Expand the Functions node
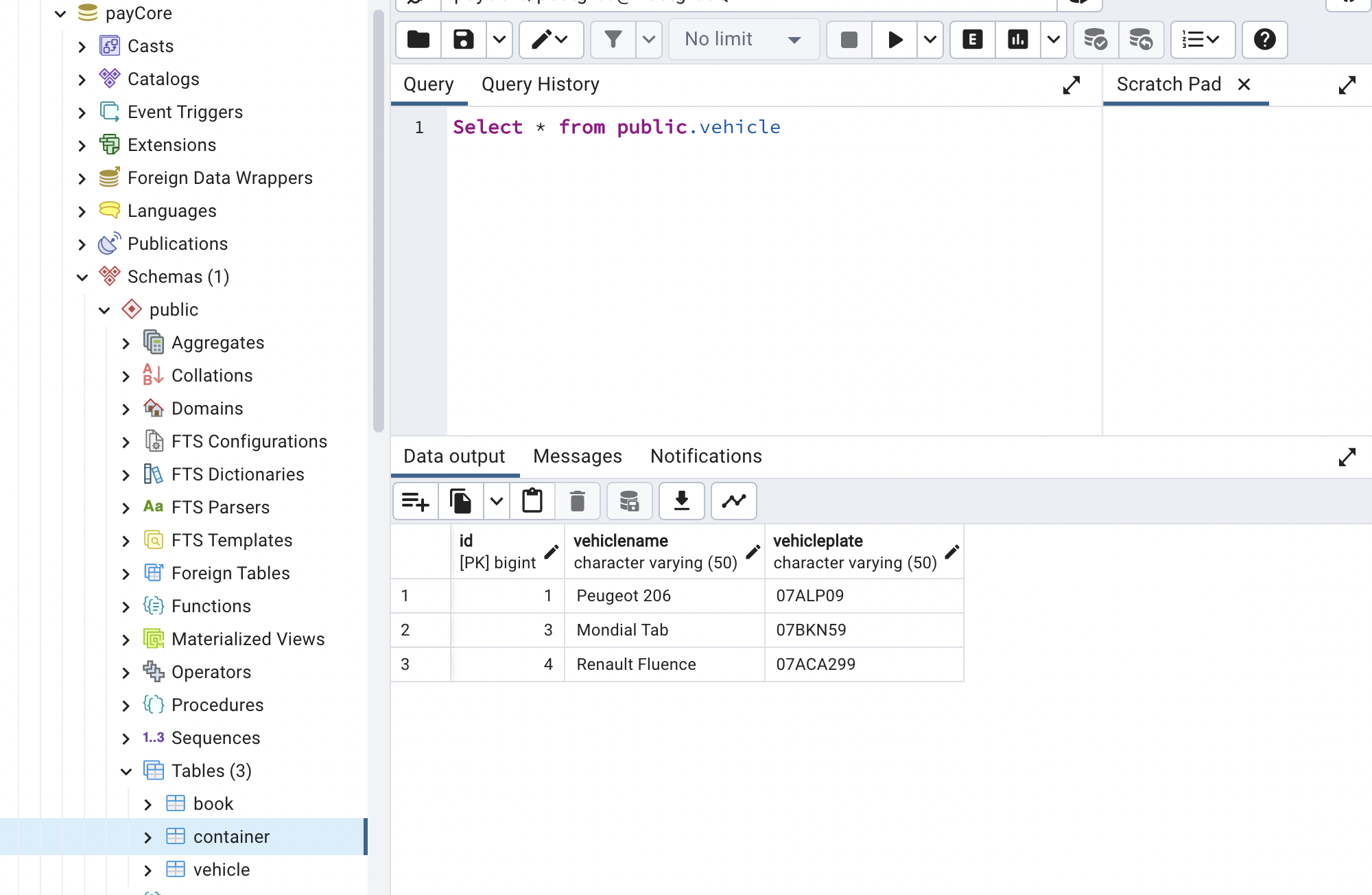The image size is (1372, 895). click(x=126, y=606)
